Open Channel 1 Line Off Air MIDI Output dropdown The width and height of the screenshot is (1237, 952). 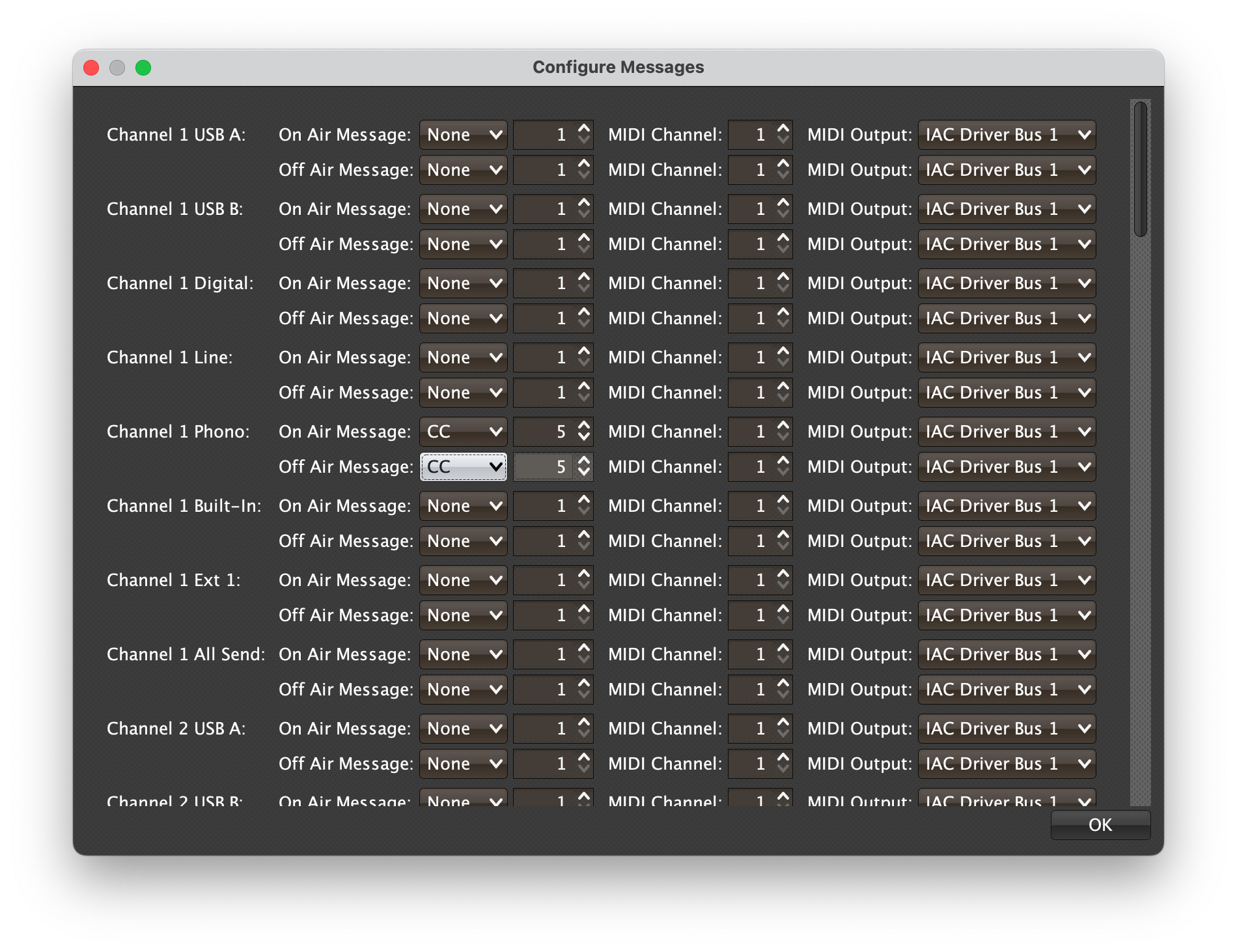1007,393
